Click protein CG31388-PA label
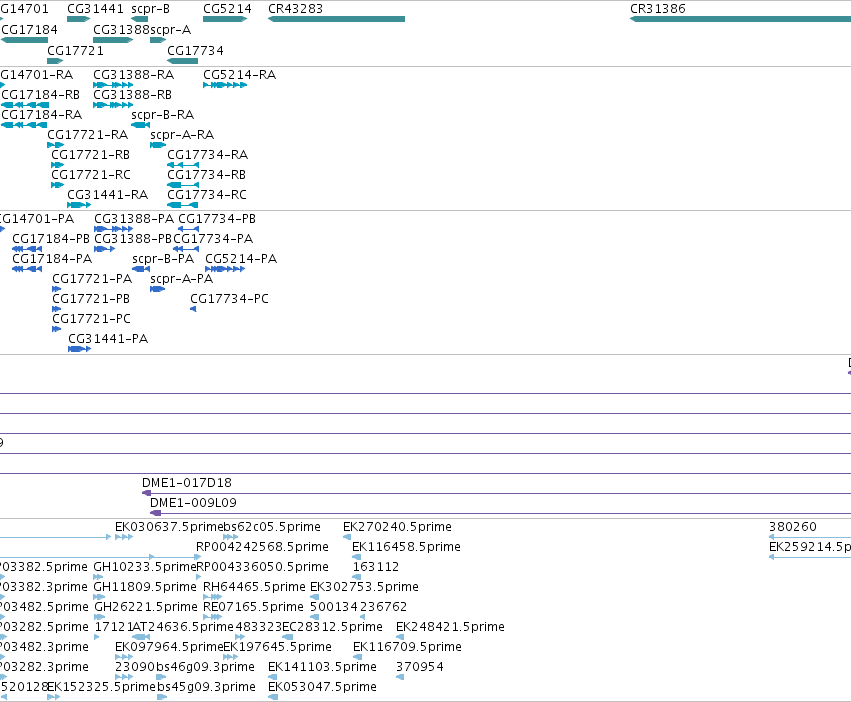 click(134, 219)
